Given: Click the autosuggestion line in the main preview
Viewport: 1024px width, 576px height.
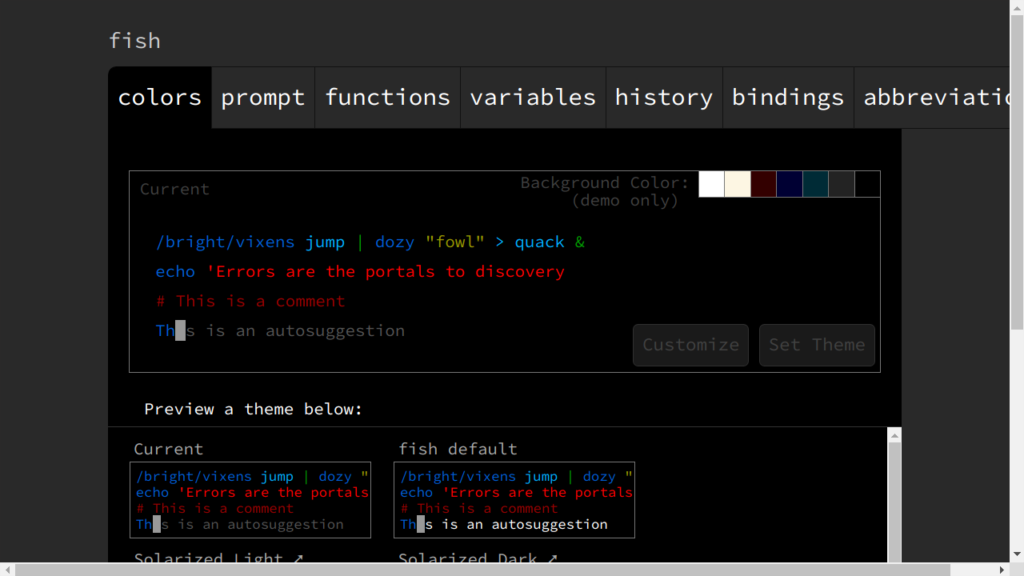Looking at the screenshot, I should coord(280,331).
